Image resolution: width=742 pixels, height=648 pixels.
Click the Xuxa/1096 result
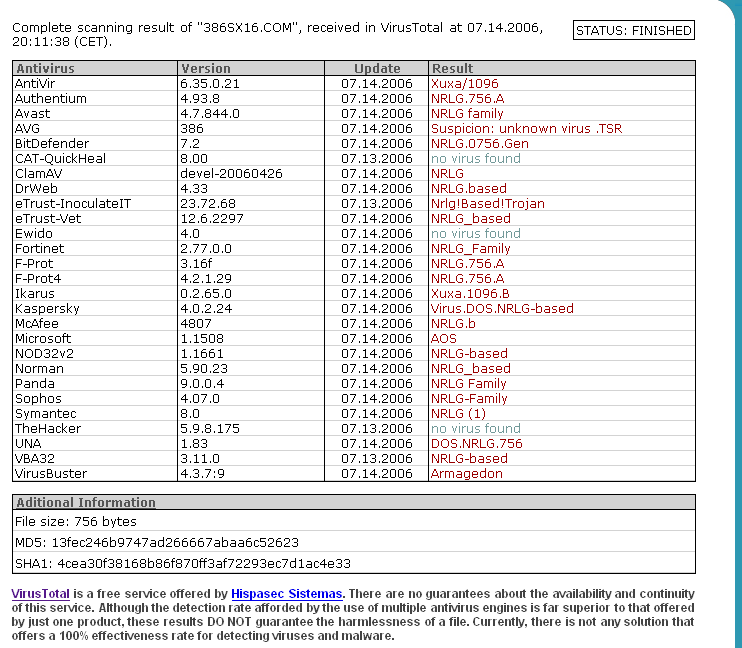tap(465, 84)
